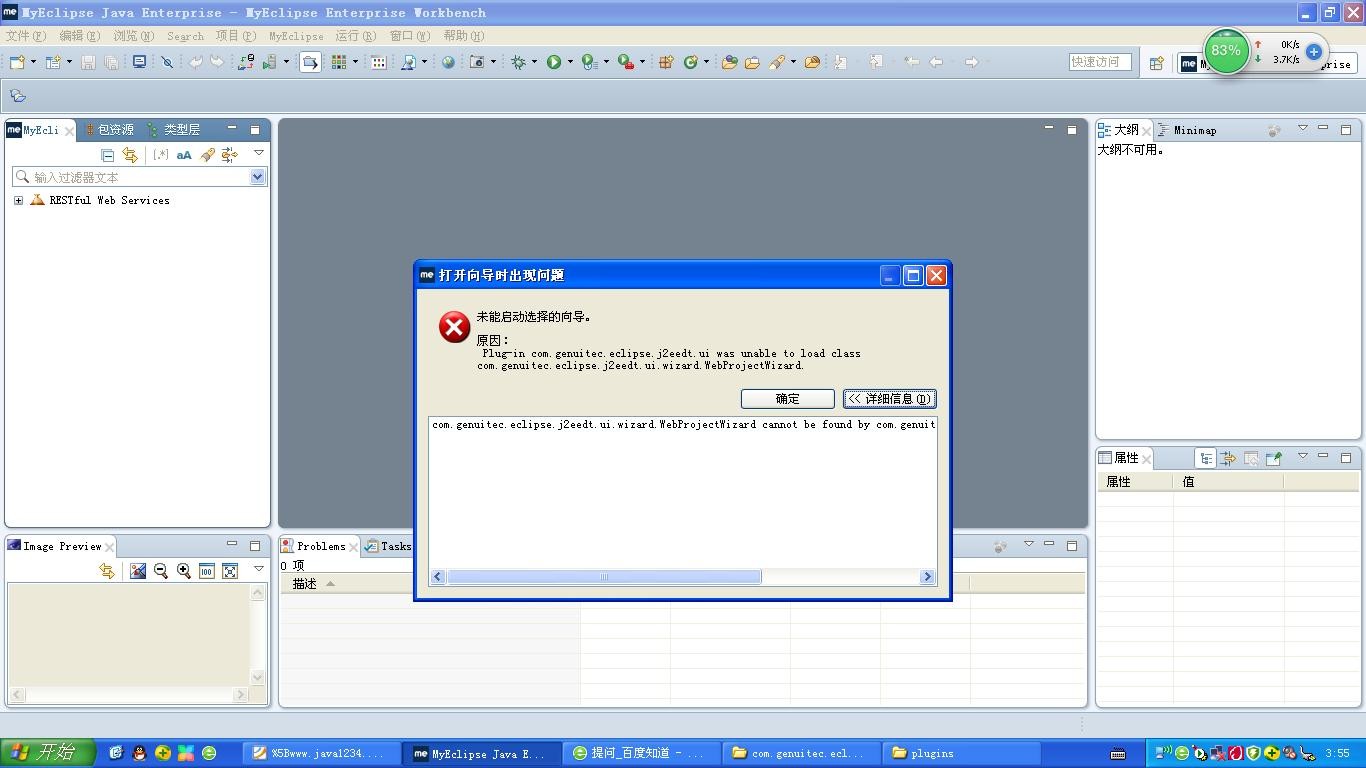Click the Open Perspective icon near quick access
Viewport: 1366px width, 768px height.
[1156, 63]
